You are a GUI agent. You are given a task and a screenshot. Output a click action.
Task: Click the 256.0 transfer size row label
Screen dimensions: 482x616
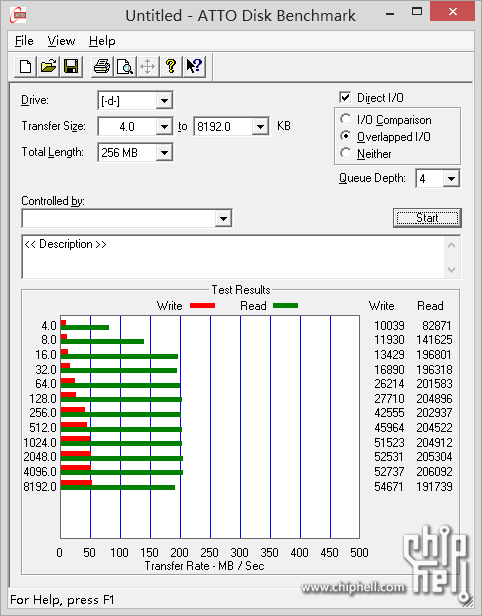(x=43, y=413)
